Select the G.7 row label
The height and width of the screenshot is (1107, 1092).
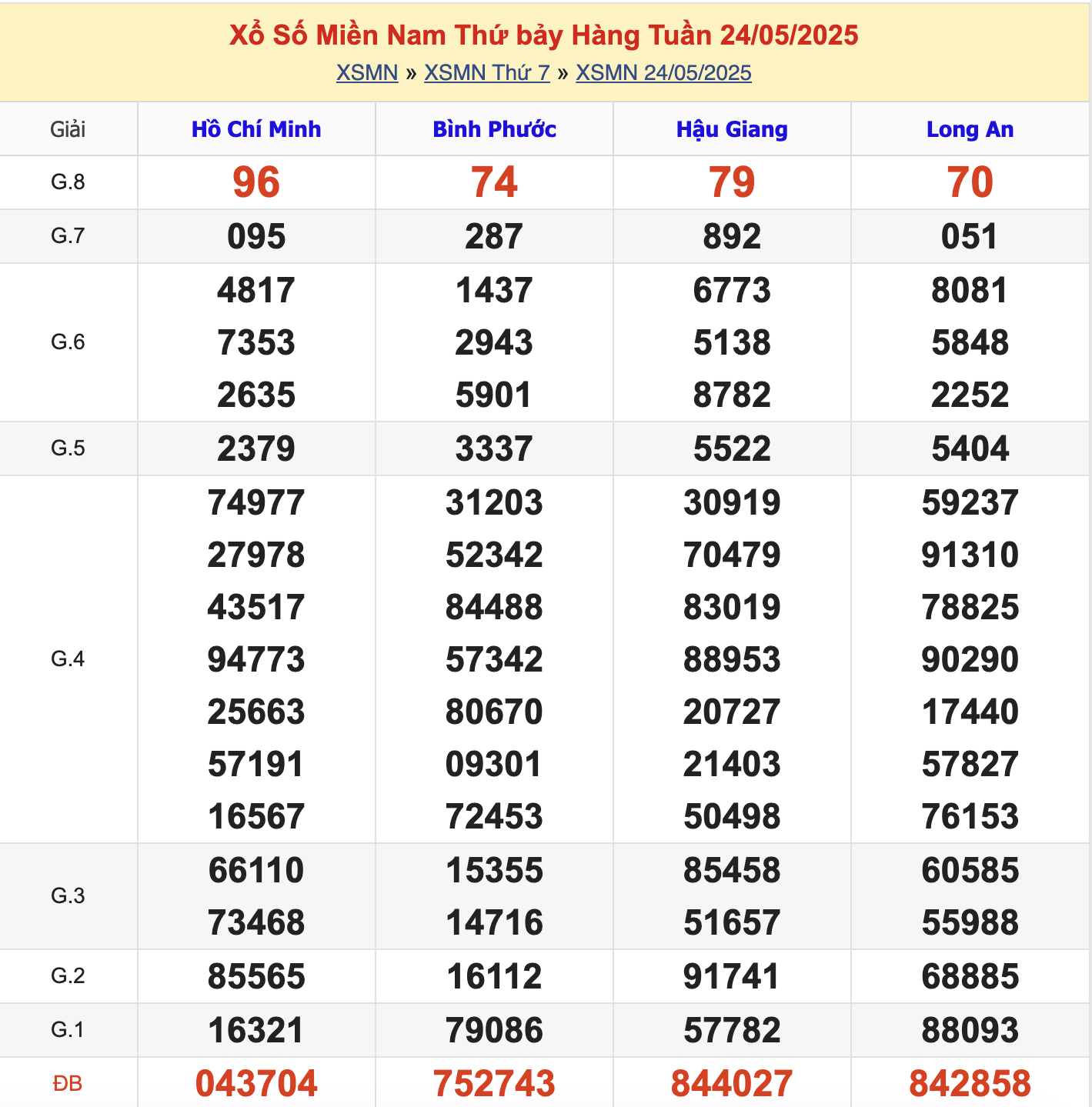click(68, 236)
